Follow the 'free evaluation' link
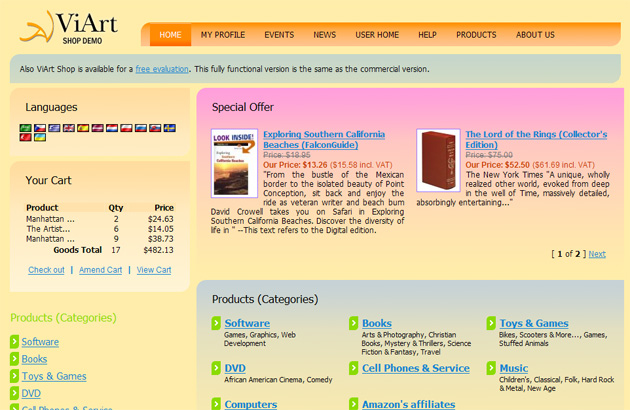Viewport: 630px width, 410px height. click(162, 69)
